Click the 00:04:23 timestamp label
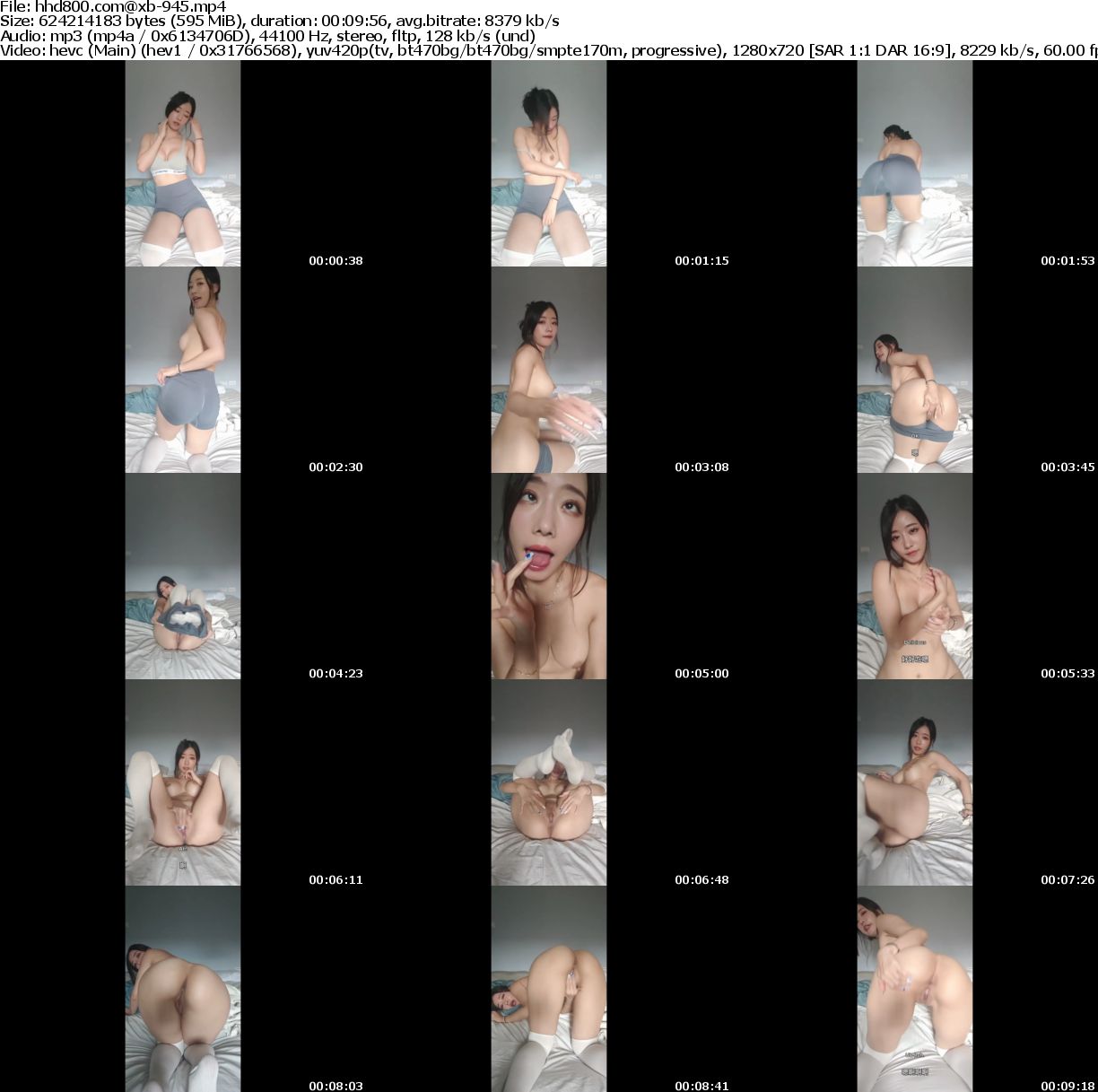The height and width of the screenshot is (1092, 1098). 335,674
